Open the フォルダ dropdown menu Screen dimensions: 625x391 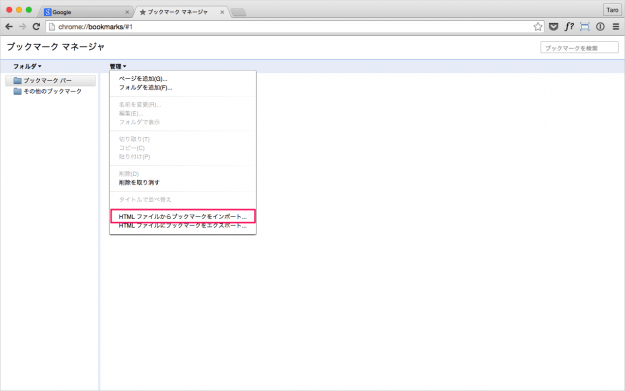[27, 66]
